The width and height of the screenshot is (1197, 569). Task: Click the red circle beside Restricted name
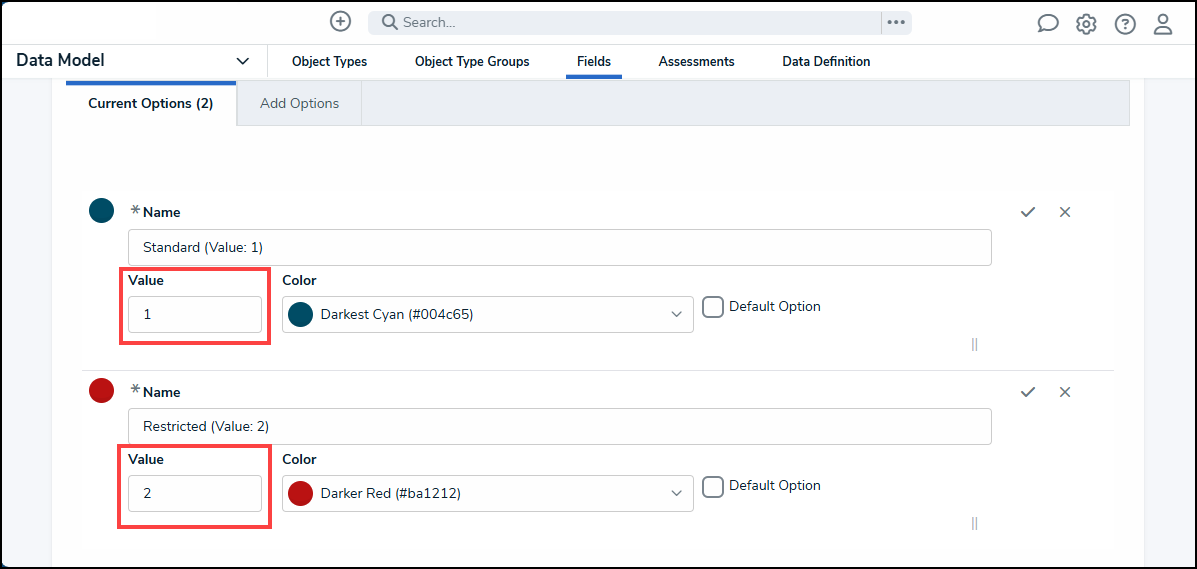pyautogui.click(x=102, y=390)
